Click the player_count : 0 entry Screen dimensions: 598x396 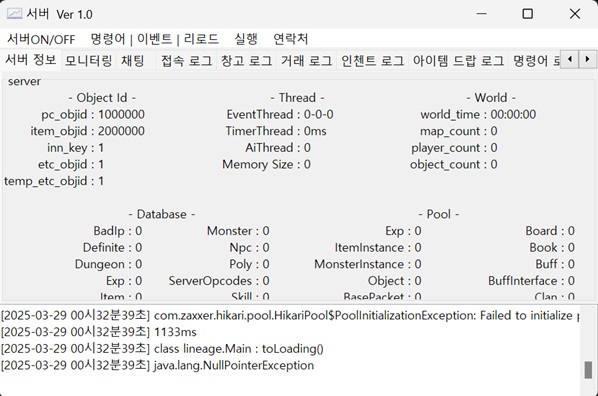454,148
